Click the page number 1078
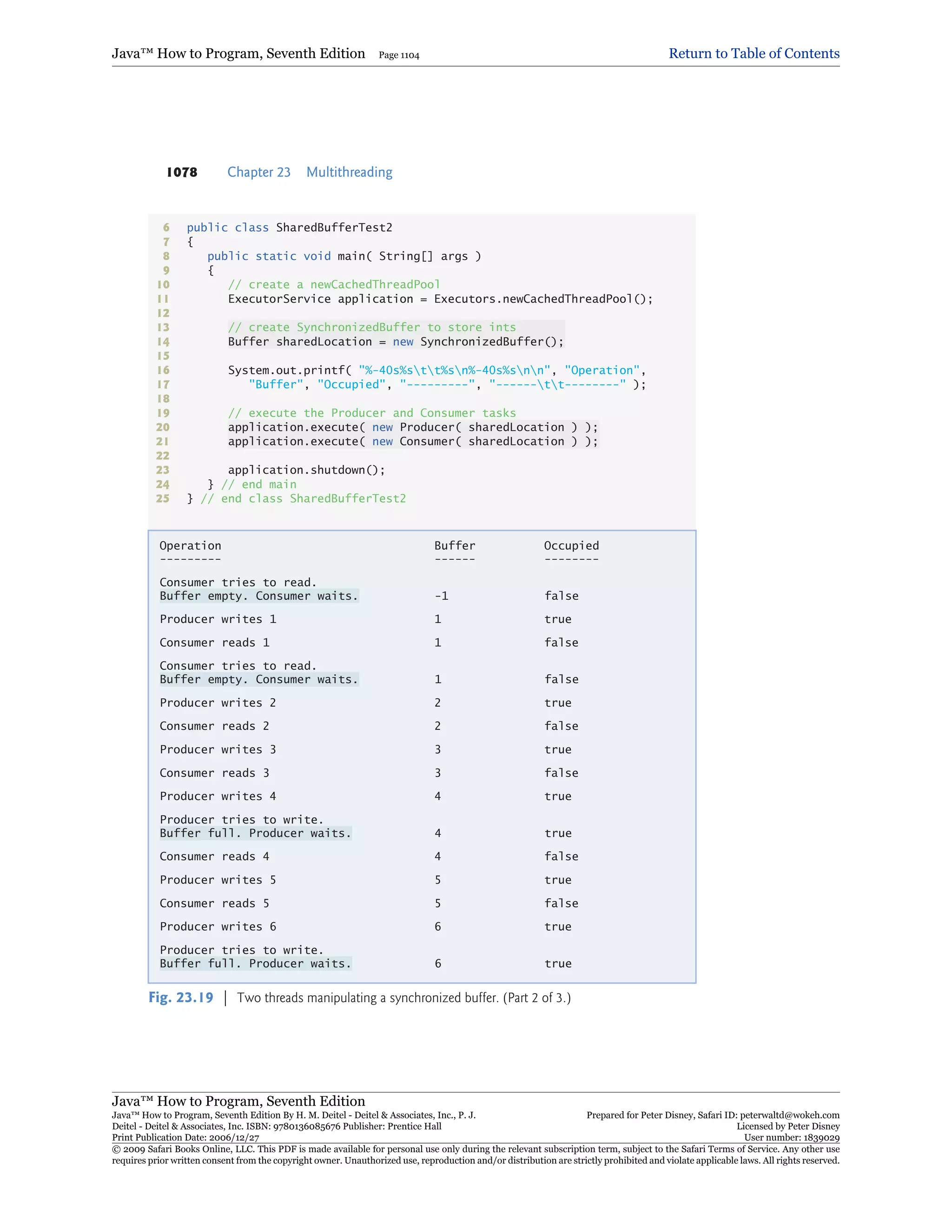This screenshot has height=1232, width=952. (x=182, y=172)
